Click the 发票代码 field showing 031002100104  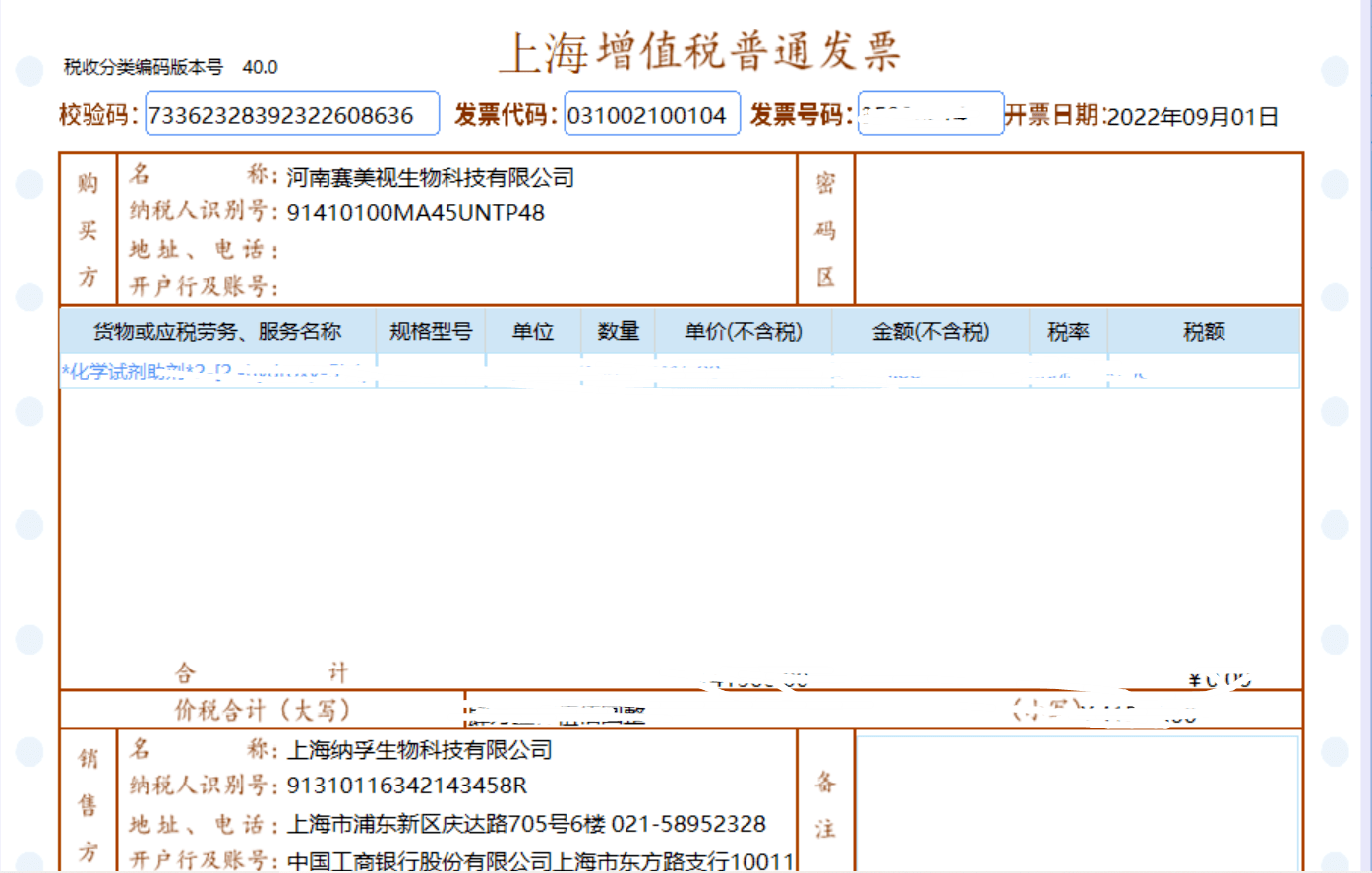pyautogui.click(x=651, y=114)
